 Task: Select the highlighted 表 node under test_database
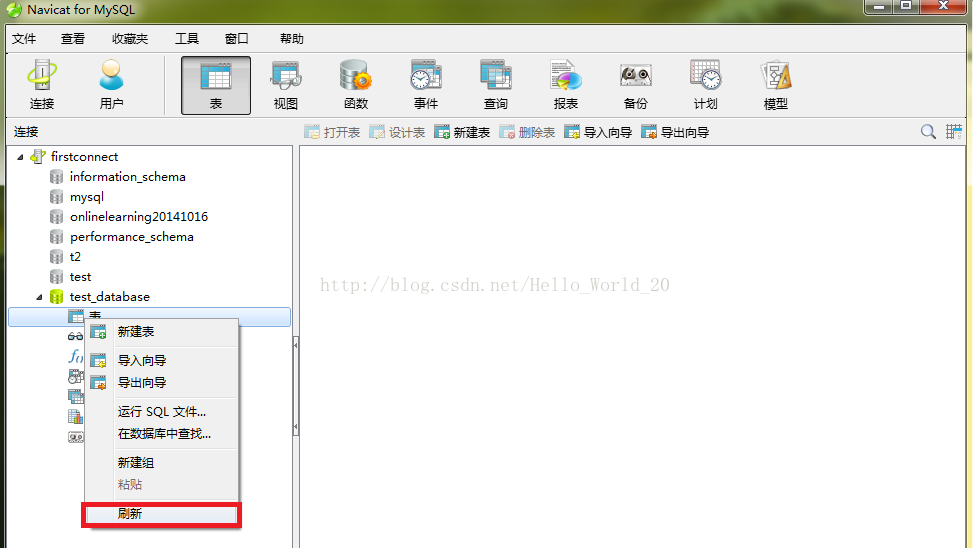click(x=149, y=317)
